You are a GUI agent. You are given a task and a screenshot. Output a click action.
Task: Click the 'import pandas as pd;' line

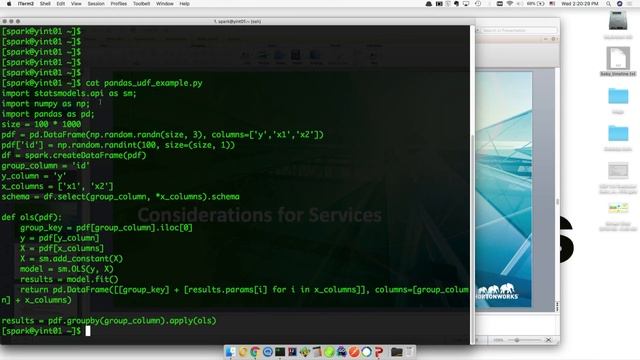click(x=48, y=114)
